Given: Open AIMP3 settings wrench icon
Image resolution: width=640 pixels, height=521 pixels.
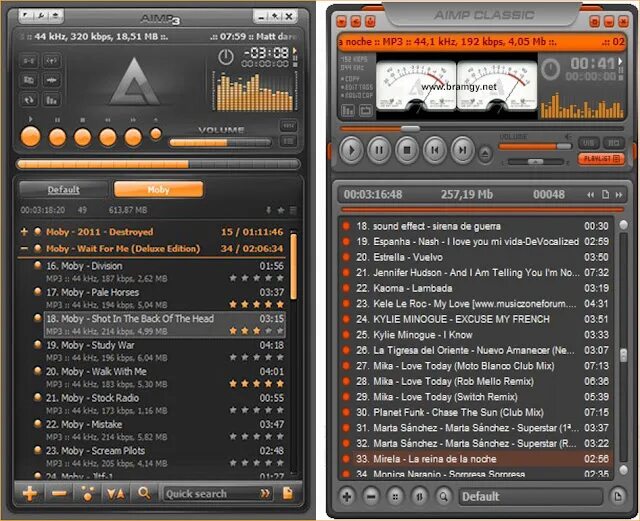Looking at the screenshot, I should pyautogui.click(x=41, y=16).
